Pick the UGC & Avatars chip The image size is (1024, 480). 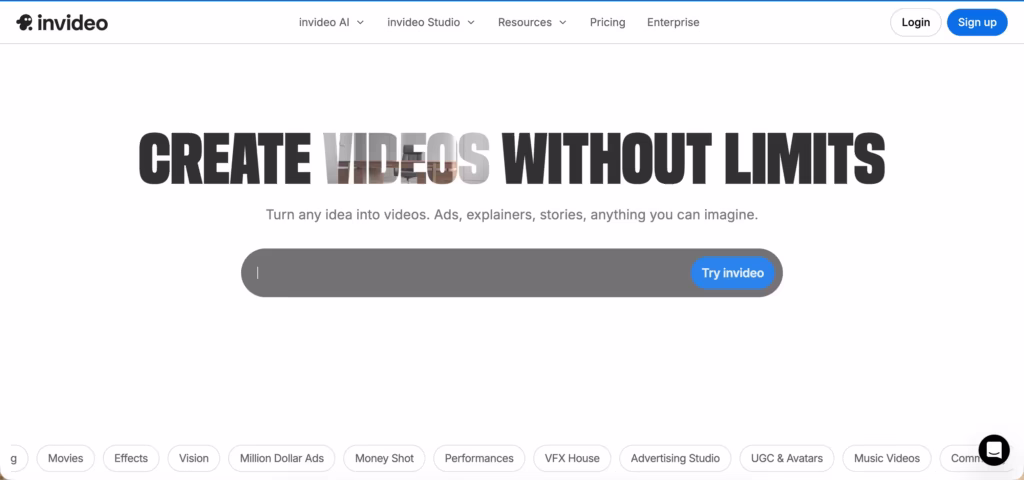tap(787, 458)
